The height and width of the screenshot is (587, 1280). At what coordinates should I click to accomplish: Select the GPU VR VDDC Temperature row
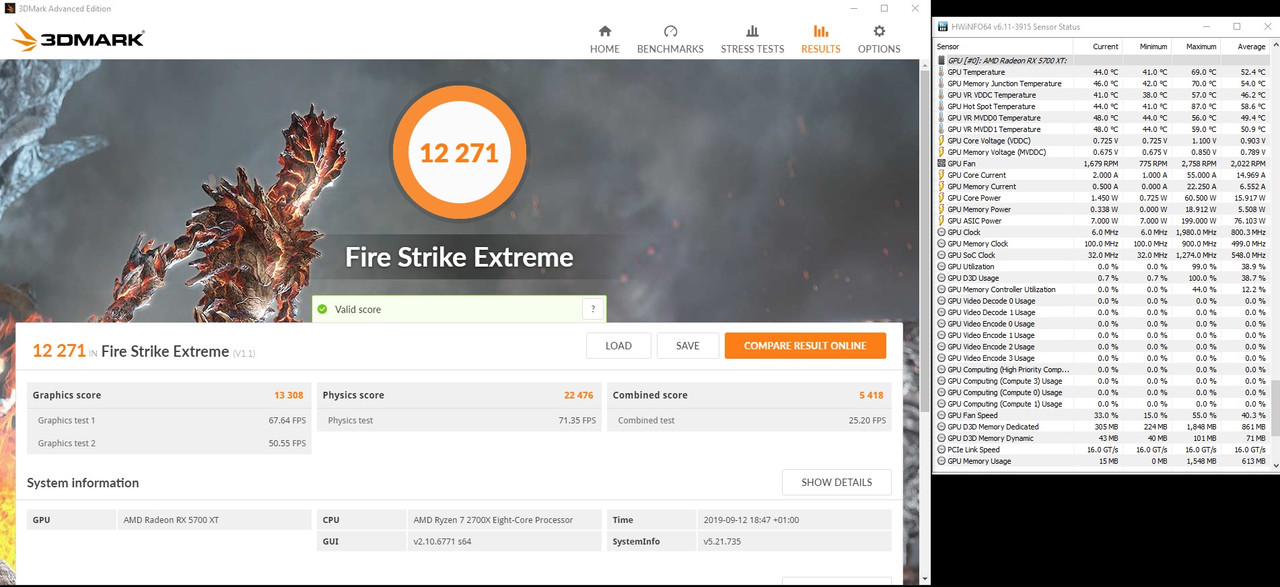pos(1102,95)
